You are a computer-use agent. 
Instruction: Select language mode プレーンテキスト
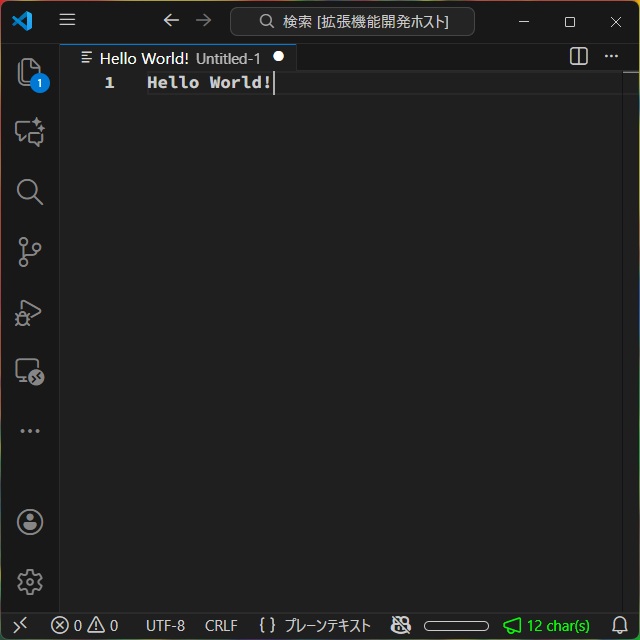point(315,626)
